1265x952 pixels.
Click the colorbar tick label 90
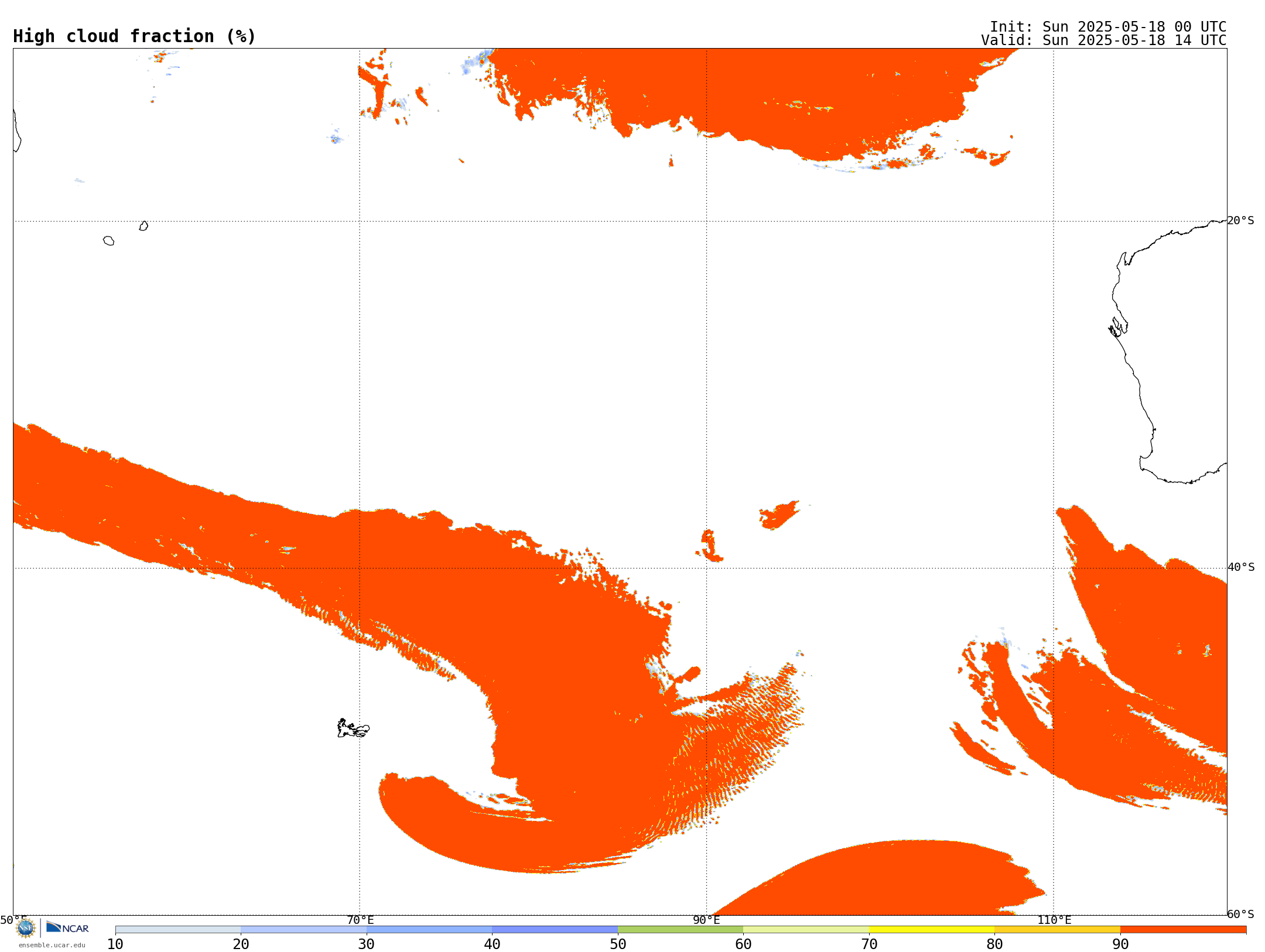[1120, 944]
